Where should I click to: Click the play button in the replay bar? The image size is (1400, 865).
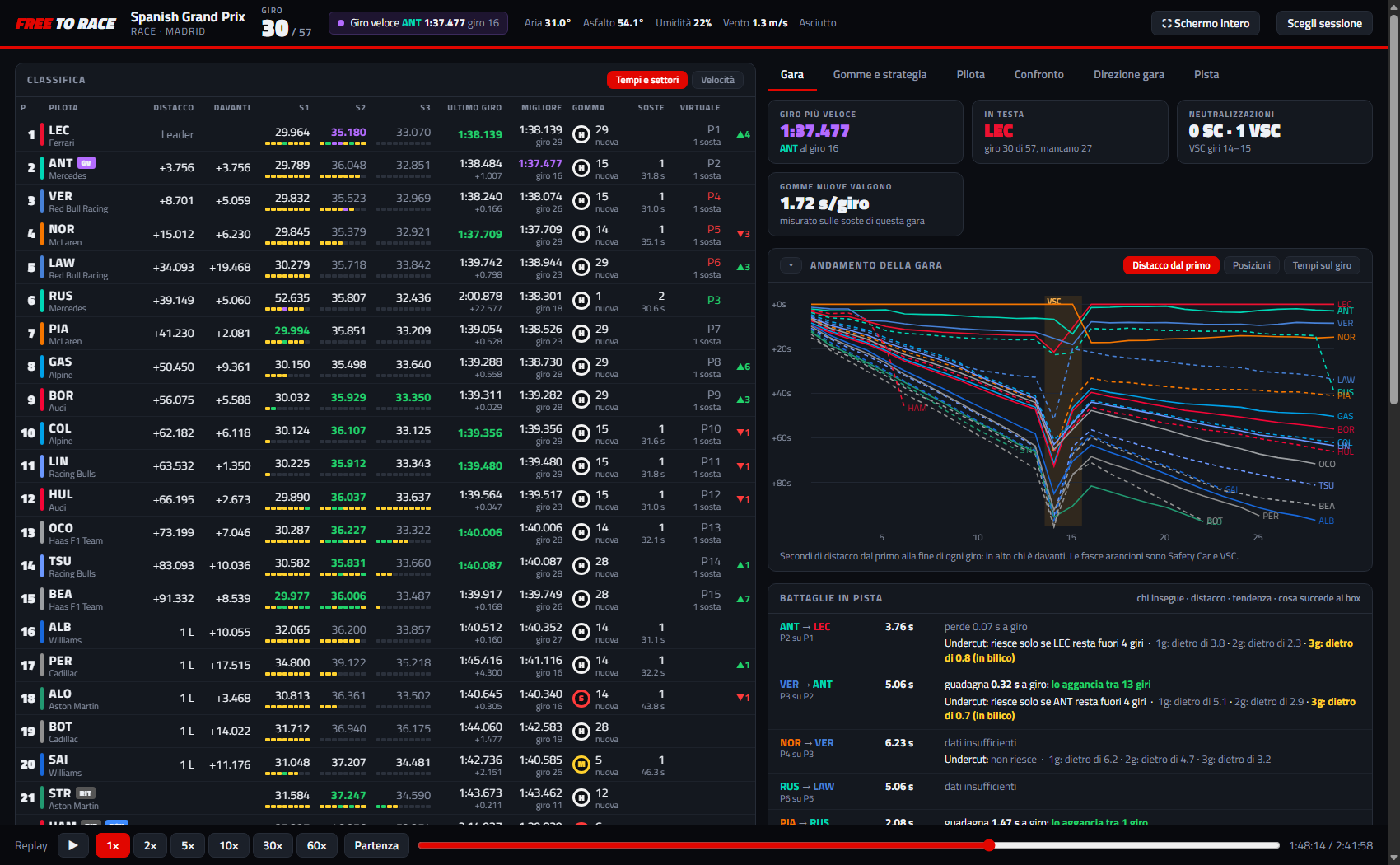(73, 845)
